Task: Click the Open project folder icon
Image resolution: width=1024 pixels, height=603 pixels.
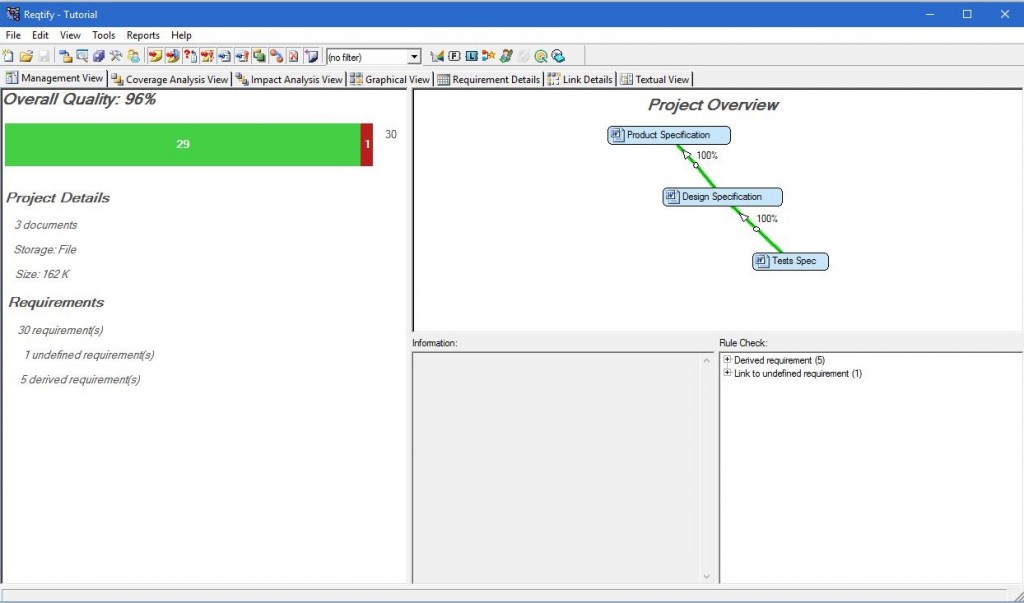Action: pyautogui.click(x=26, y=56)
